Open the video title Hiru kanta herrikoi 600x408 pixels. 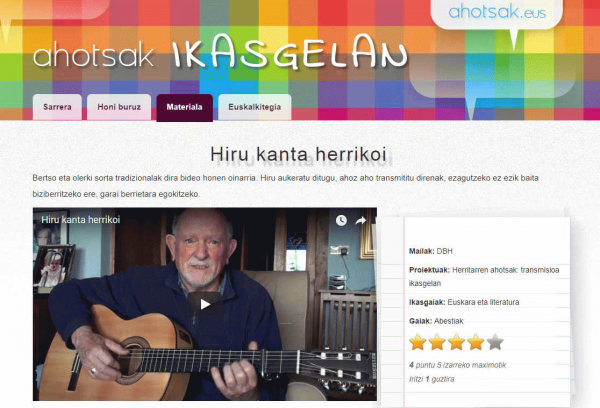81,220
